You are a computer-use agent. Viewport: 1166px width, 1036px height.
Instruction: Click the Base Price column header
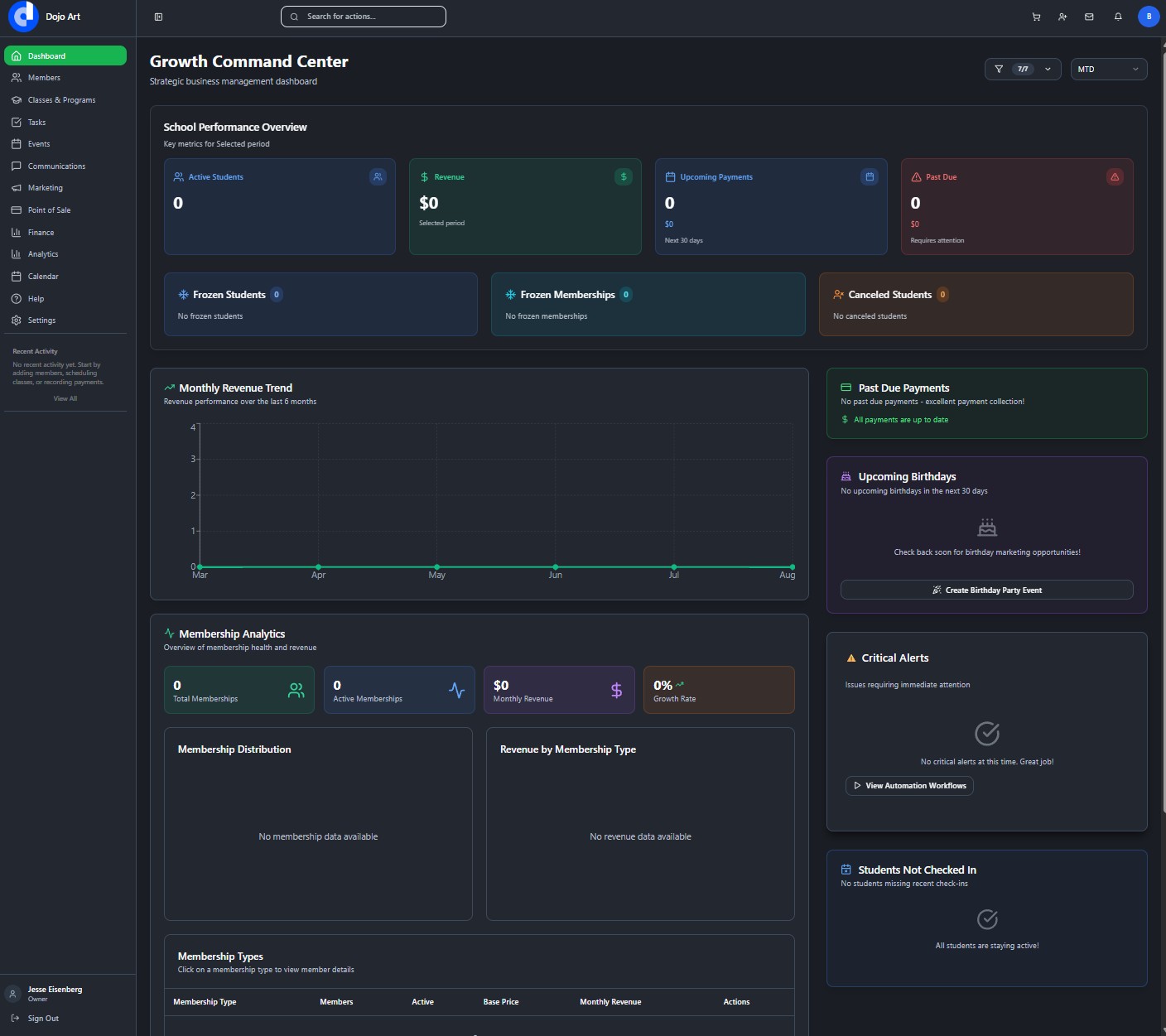tap(501, 1002)
